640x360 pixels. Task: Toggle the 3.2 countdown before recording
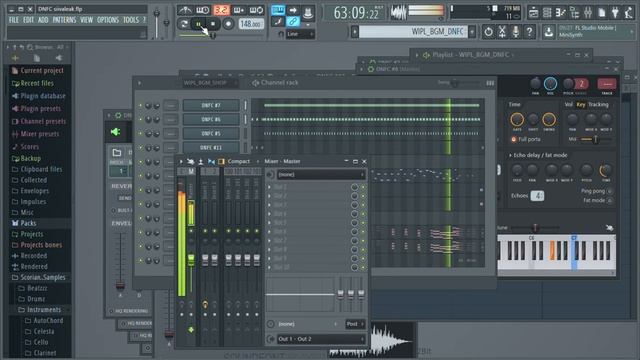tap(221, 10)
